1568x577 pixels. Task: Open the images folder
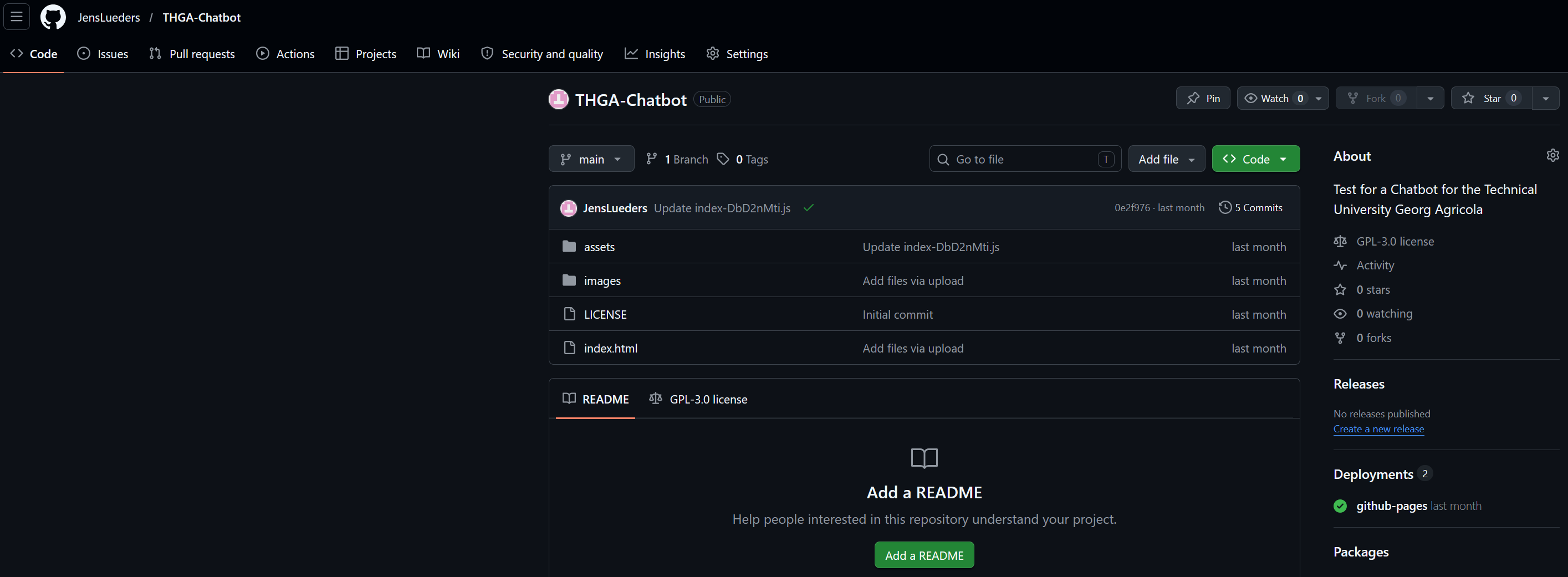(602, 280)
